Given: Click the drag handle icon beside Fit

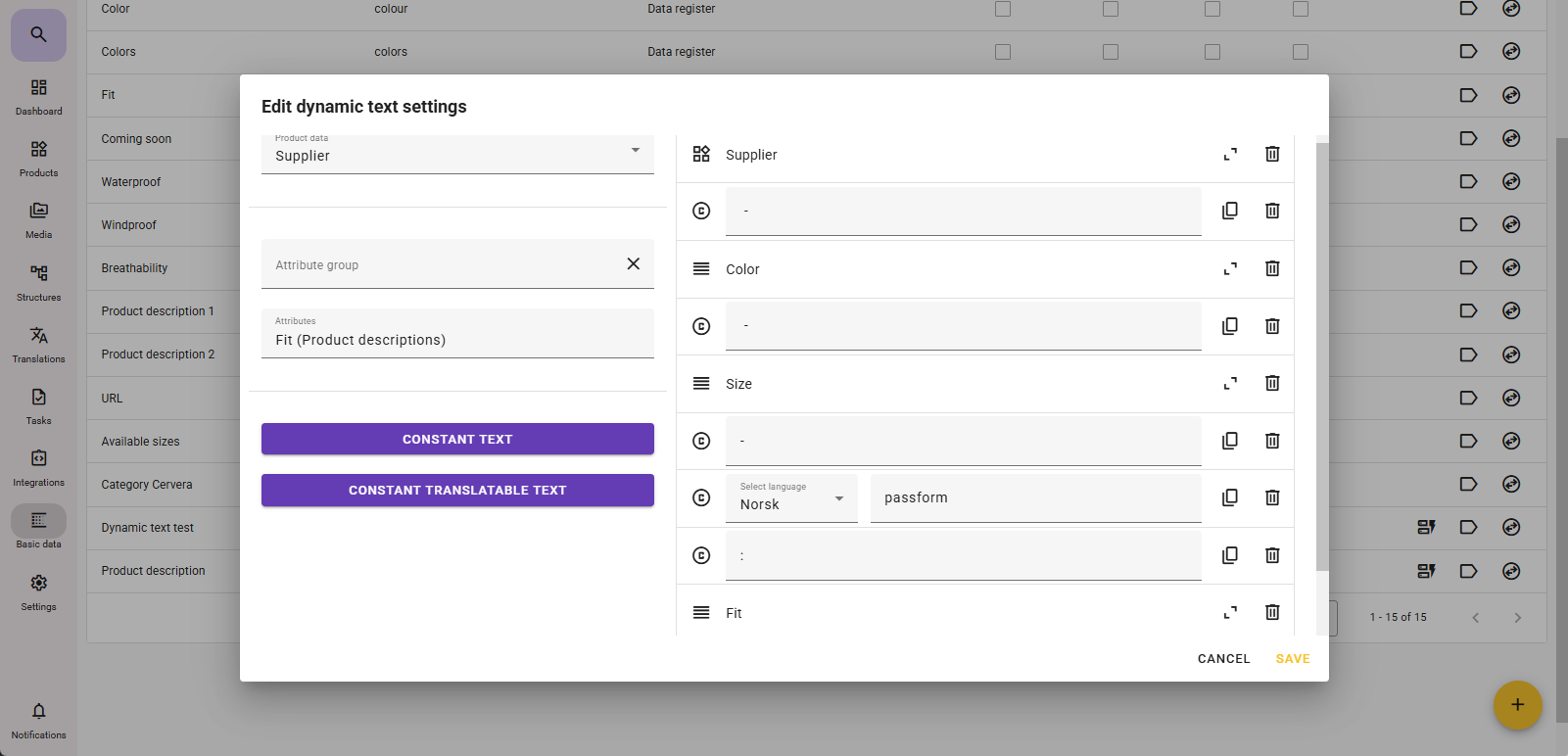Looking at the screenshot, I should (x=701, y=612).
